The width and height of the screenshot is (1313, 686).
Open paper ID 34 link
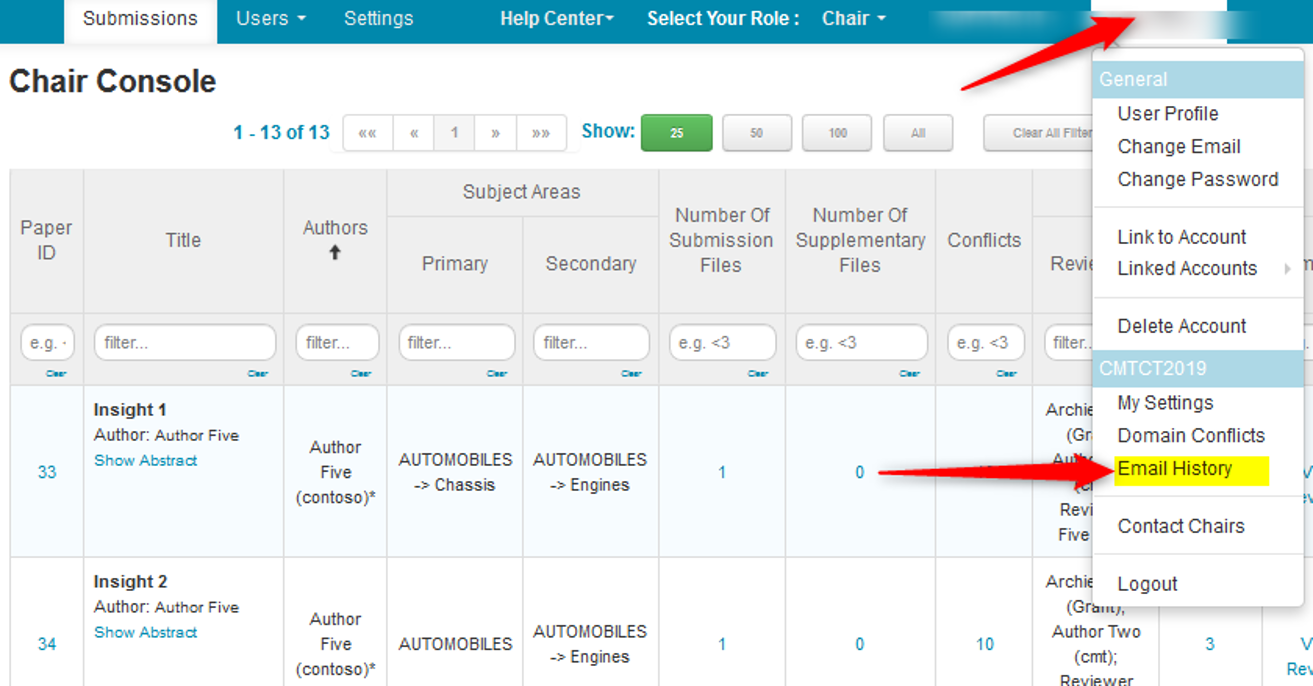(x=47, y=644)
